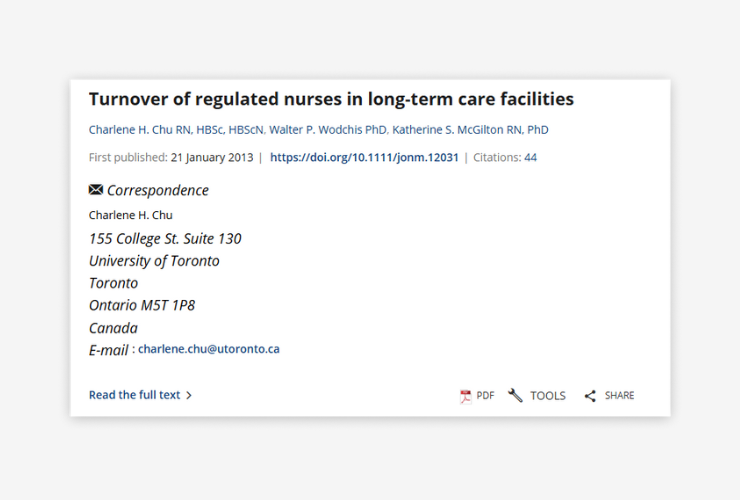This screenshot has height=500, width=740.
Task: Open Read the full text link
Action: tap(135, 395)
